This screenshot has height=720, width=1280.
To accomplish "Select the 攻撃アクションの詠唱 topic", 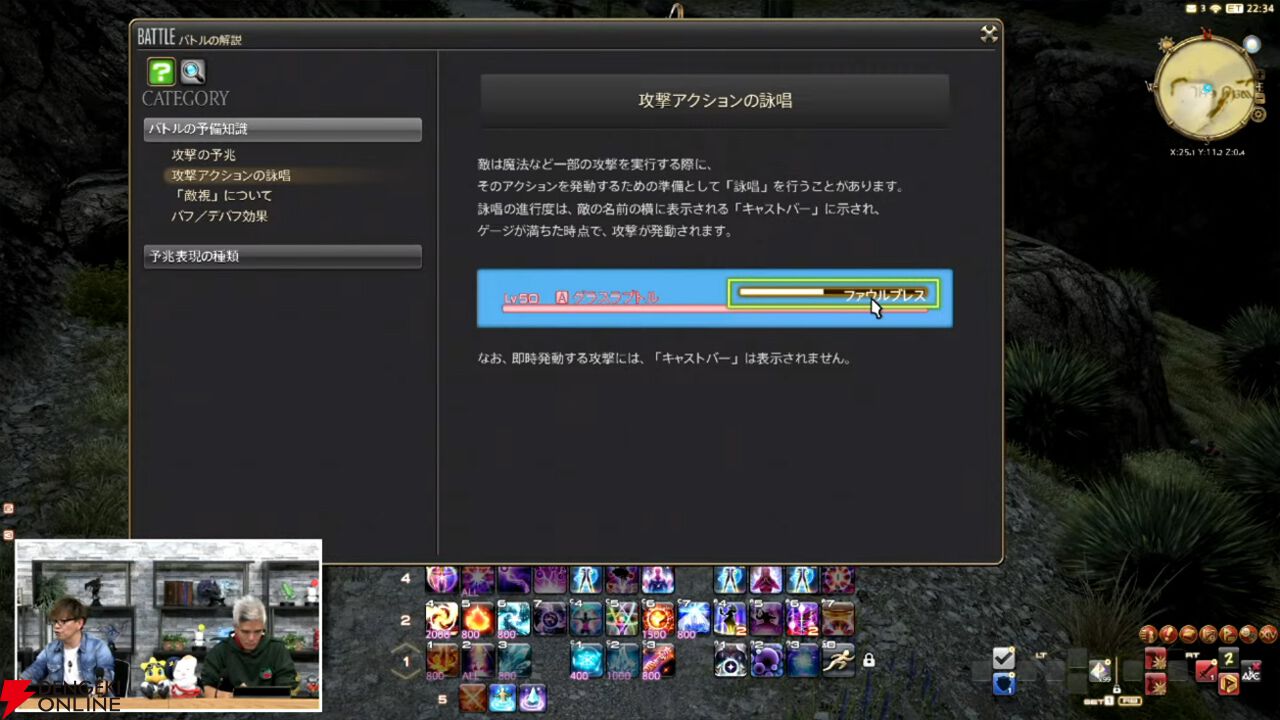I will pos(231,175).
